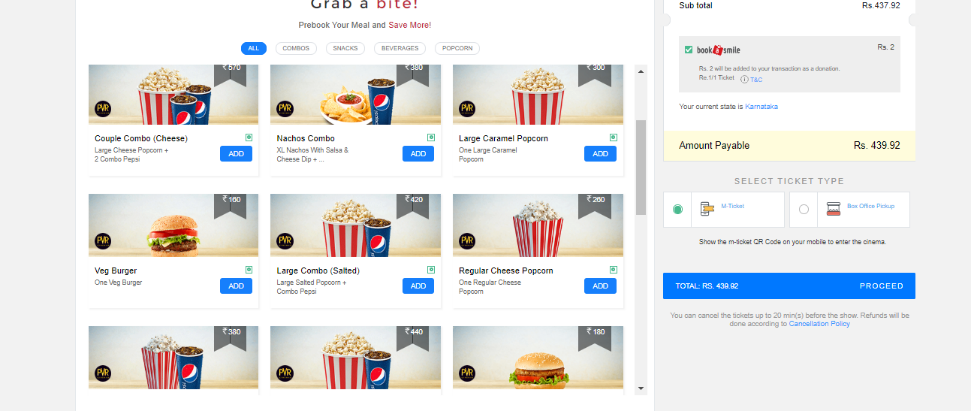
Task: Open the T&C link
Action: 756,79
